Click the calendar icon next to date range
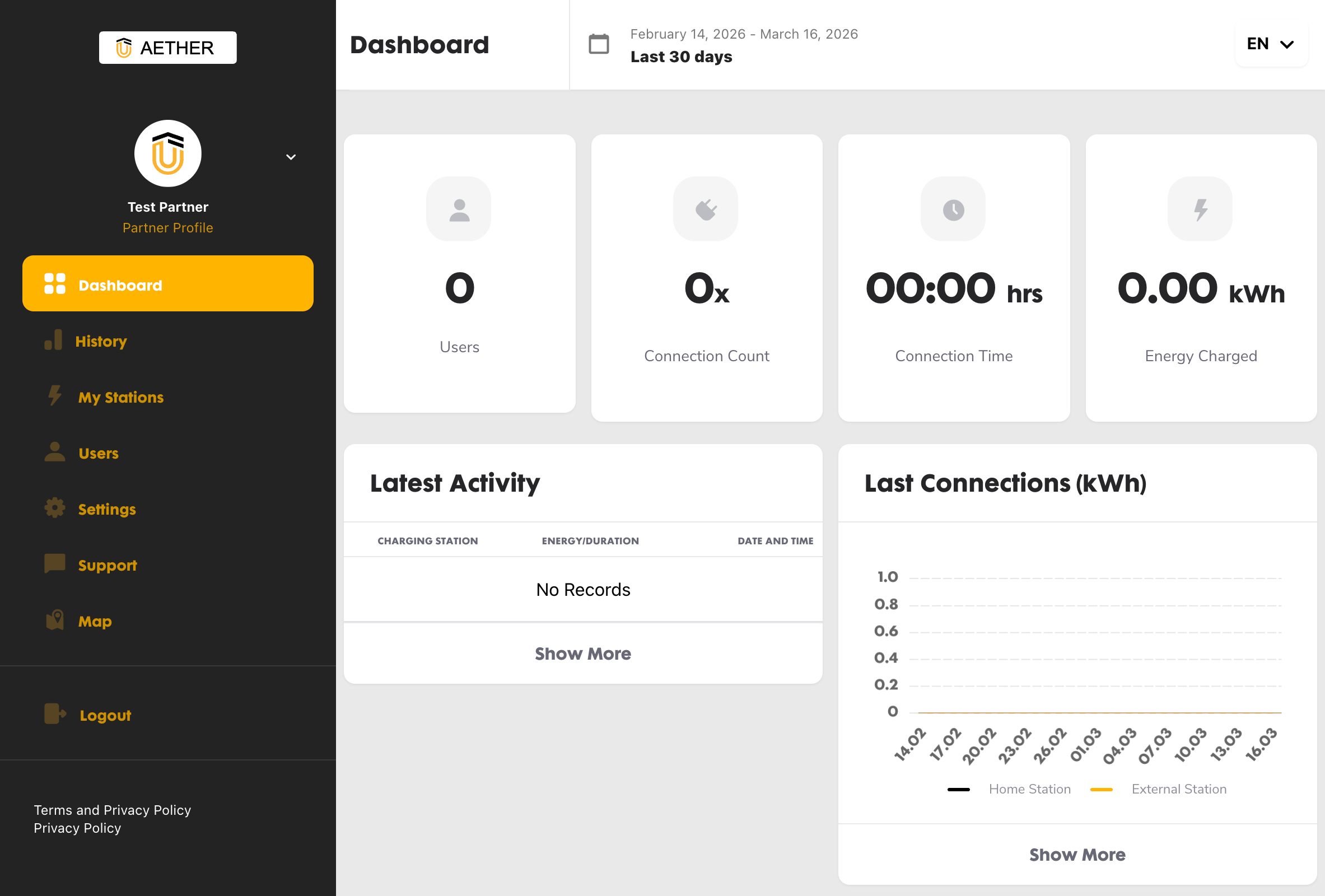The image size is (1325, 896). pyautogui.click(x=598, y=44)
